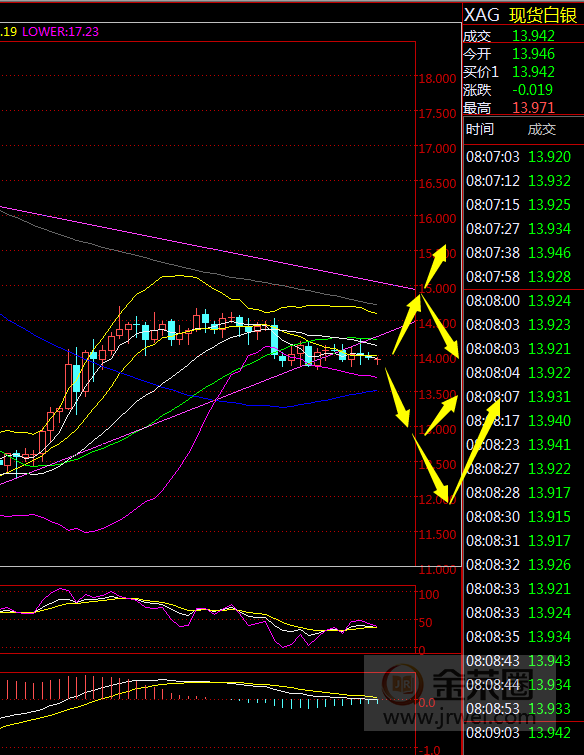Image resolution: width=584 pixels, height=755 pixels.
Task: Select the tick row at 08:07:03
Action: [x=519, y=157]
